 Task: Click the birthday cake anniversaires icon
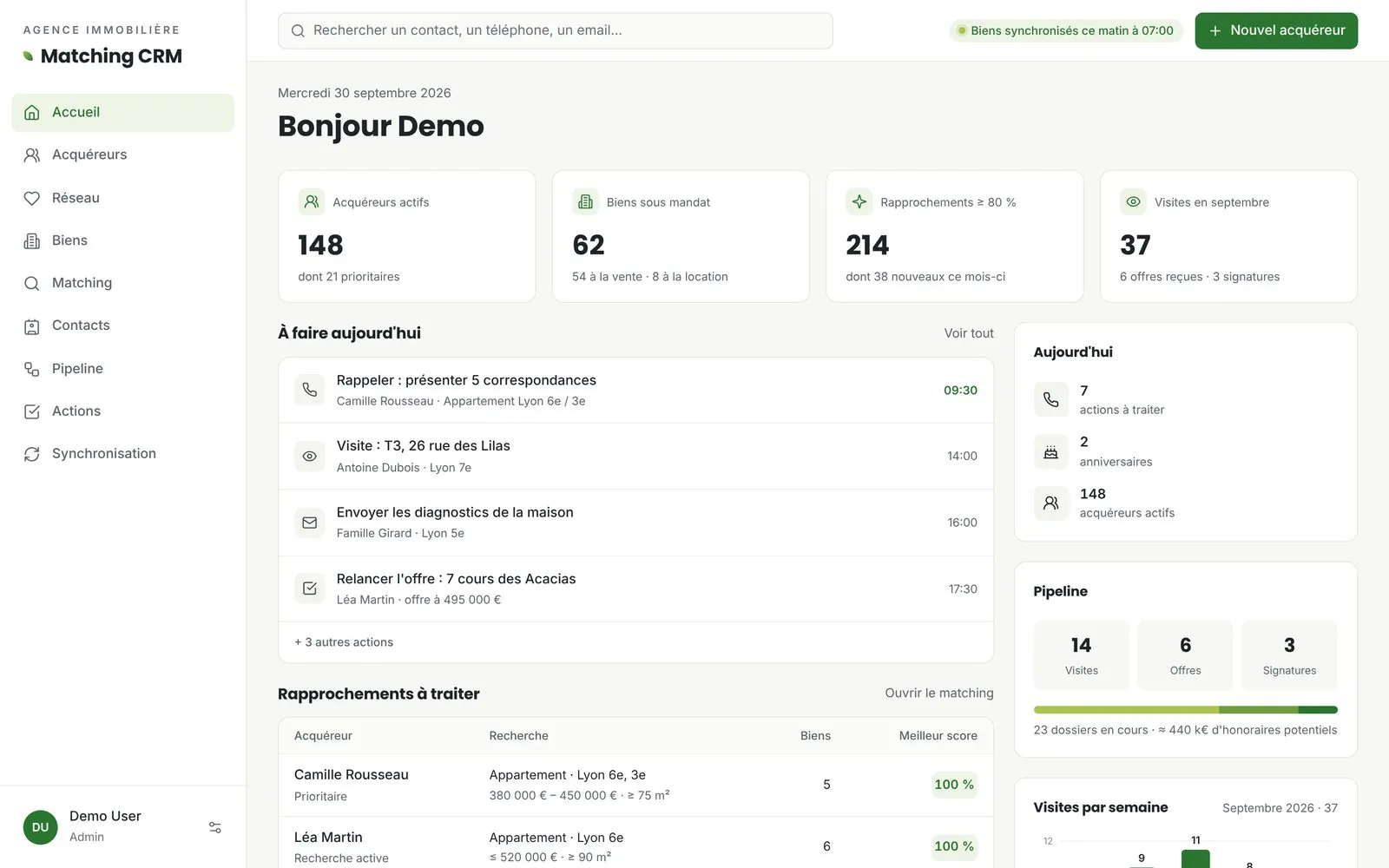pyautogui.click(x=1050, y=451)
